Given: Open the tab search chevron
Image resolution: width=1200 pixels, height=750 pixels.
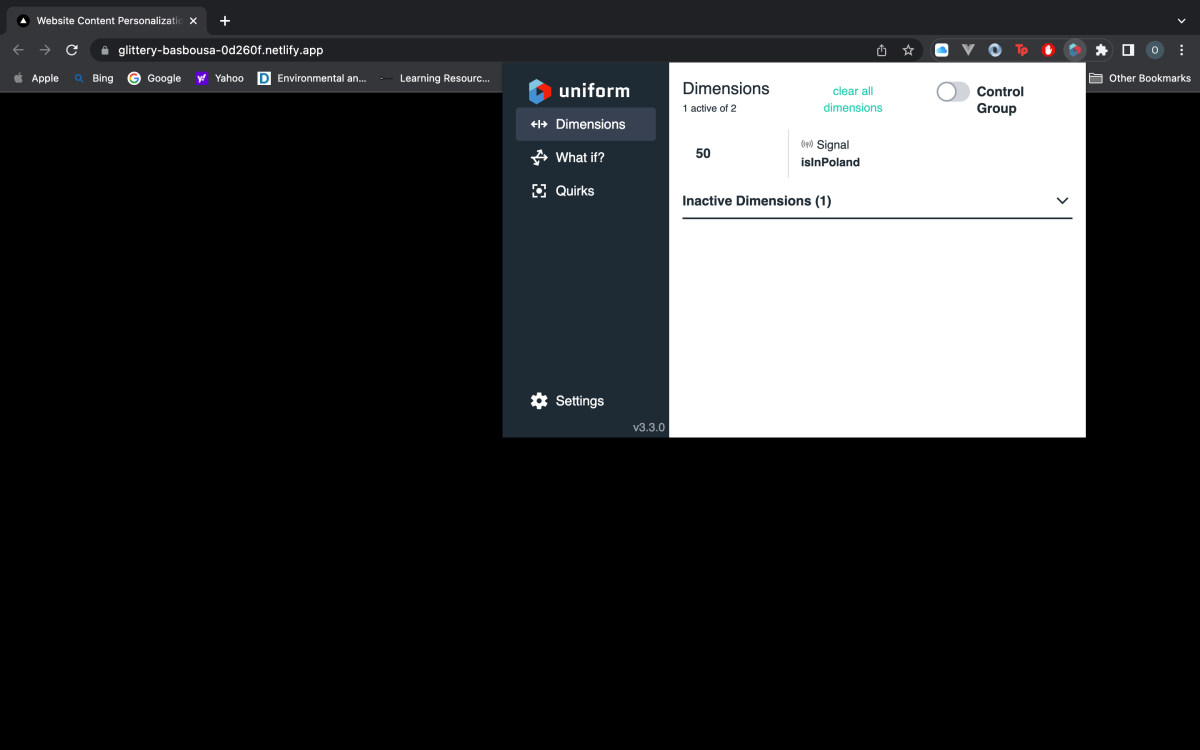Looking at the screenshot, I should point(1182,21).
